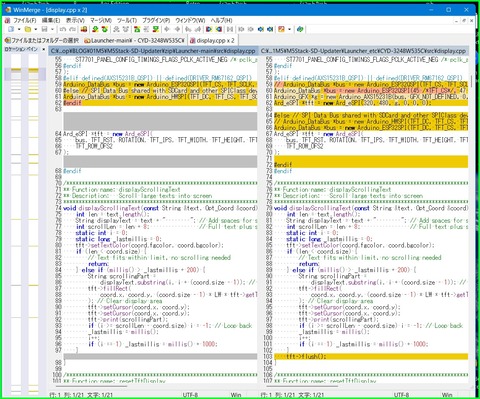Click the right pane's line 72 #endif
Viewport: 480px width, 399px height.
click(x=283, y=165)
